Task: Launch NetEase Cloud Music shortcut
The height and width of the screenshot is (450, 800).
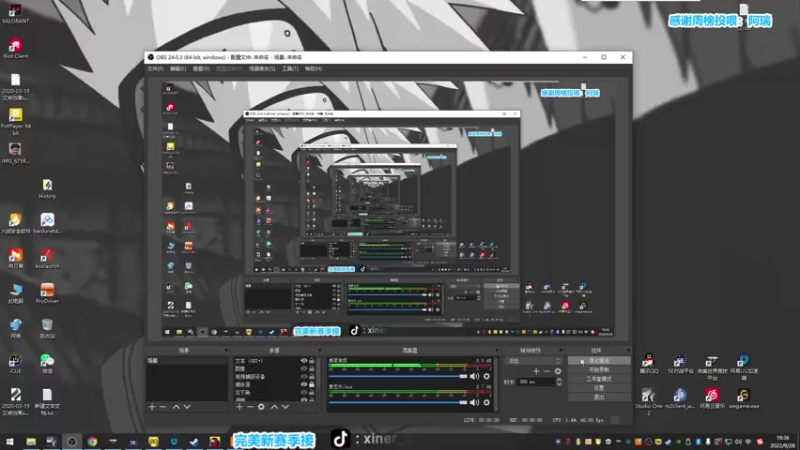Action: coord(712,398)
